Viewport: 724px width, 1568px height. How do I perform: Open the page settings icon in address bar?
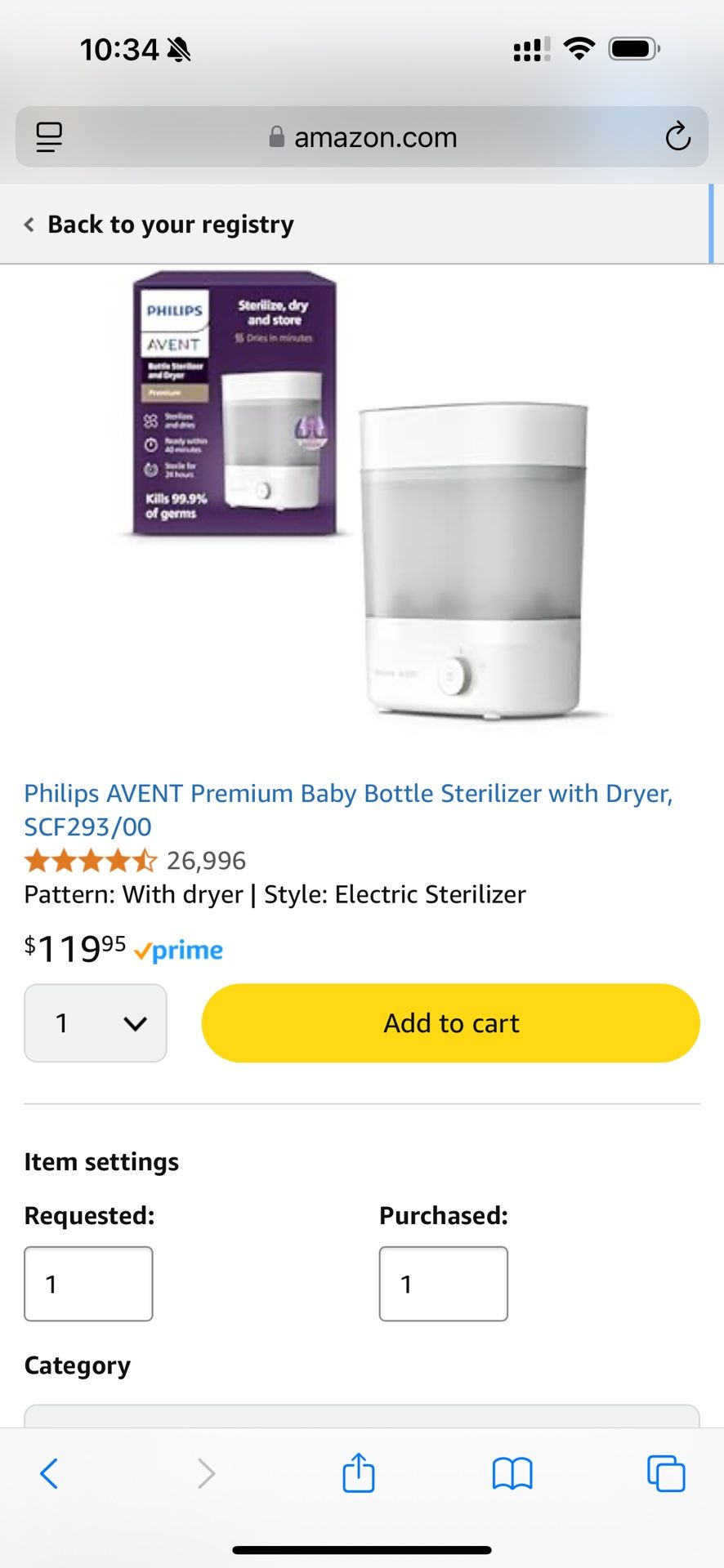[x=49, y=136]
